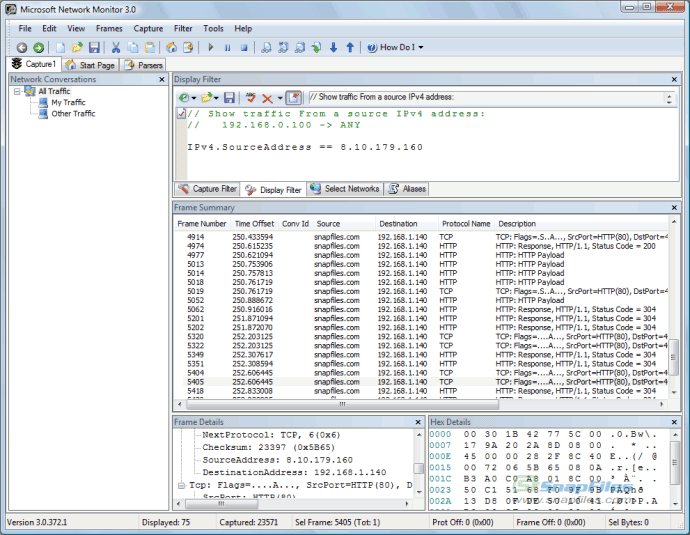Switch to the Capture1 tab
This screenshot has height=535, width=690.
[x=34, y=64]
